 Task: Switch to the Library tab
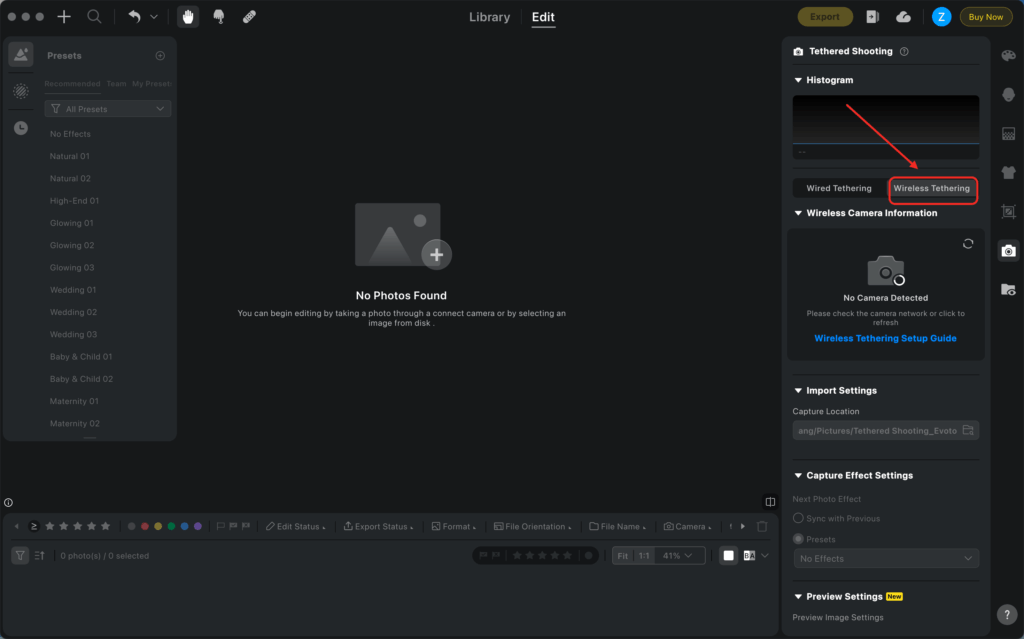tap(489, 17)
